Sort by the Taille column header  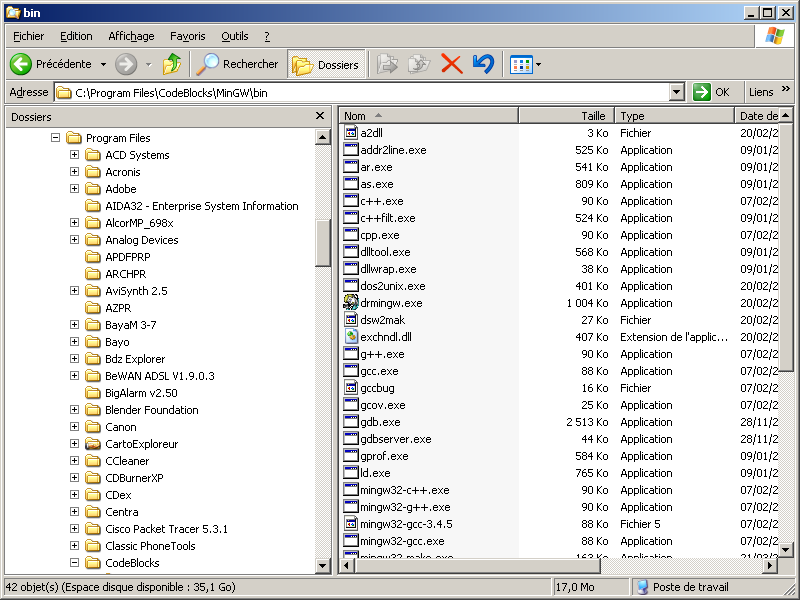(566, 116)
